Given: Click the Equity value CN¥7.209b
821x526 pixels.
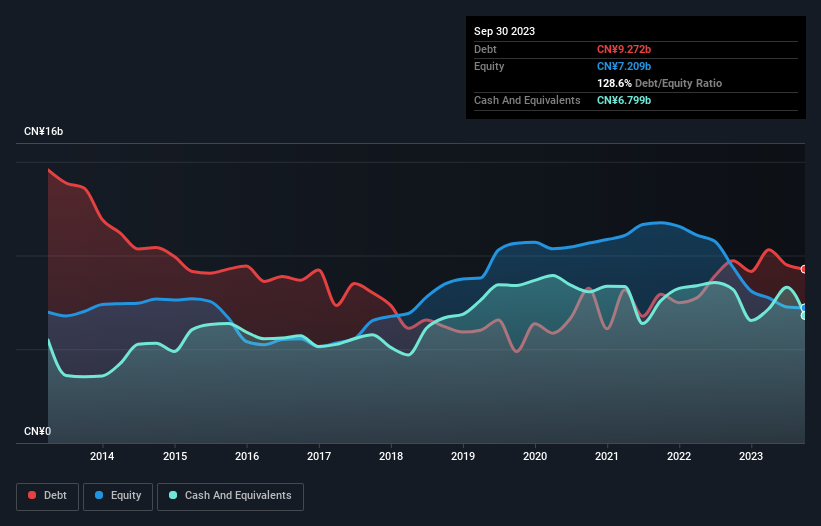Looking at the screenshot, I should [x=624, y=66].
